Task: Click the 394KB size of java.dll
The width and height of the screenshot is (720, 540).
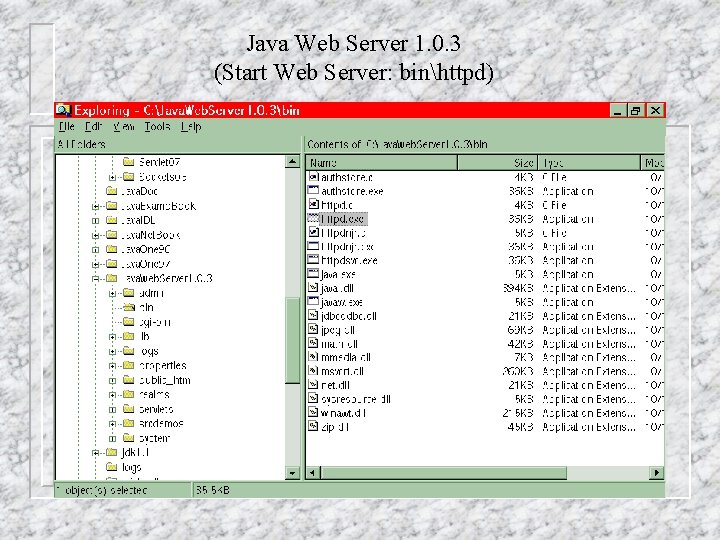Action: click(518, 288)
